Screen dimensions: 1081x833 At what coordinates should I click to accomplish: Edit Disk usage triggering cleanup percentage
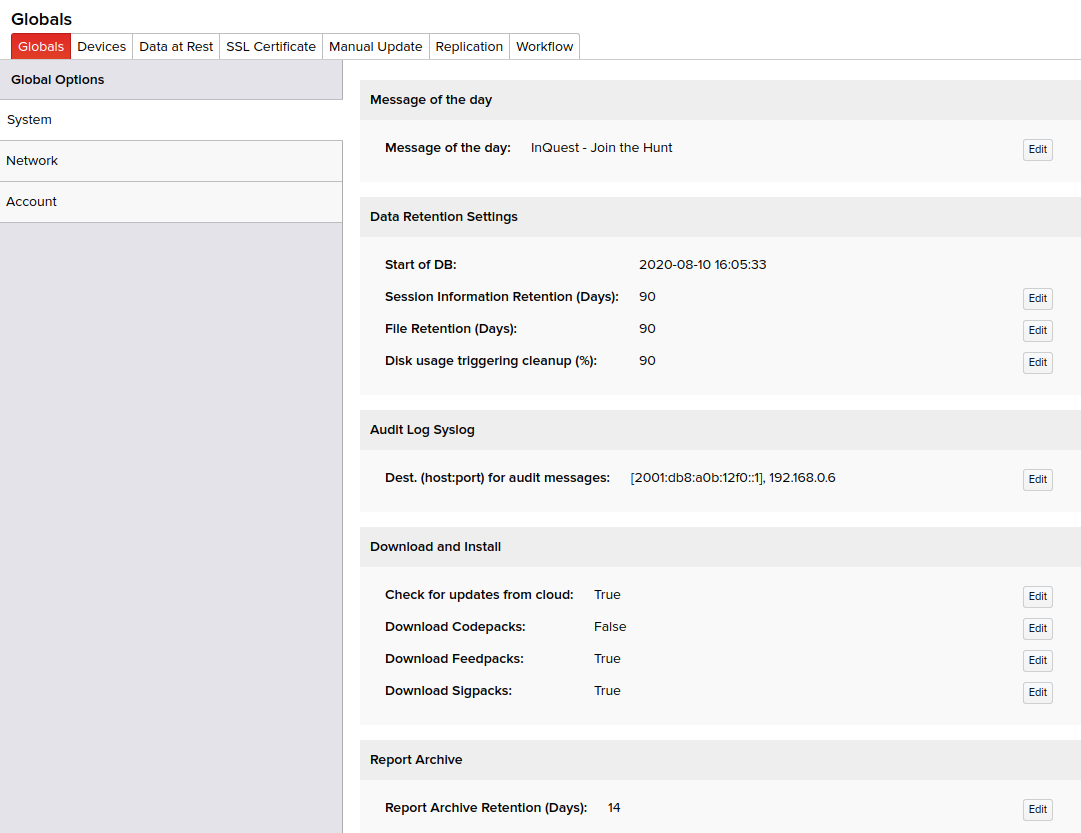(1037, 363)
